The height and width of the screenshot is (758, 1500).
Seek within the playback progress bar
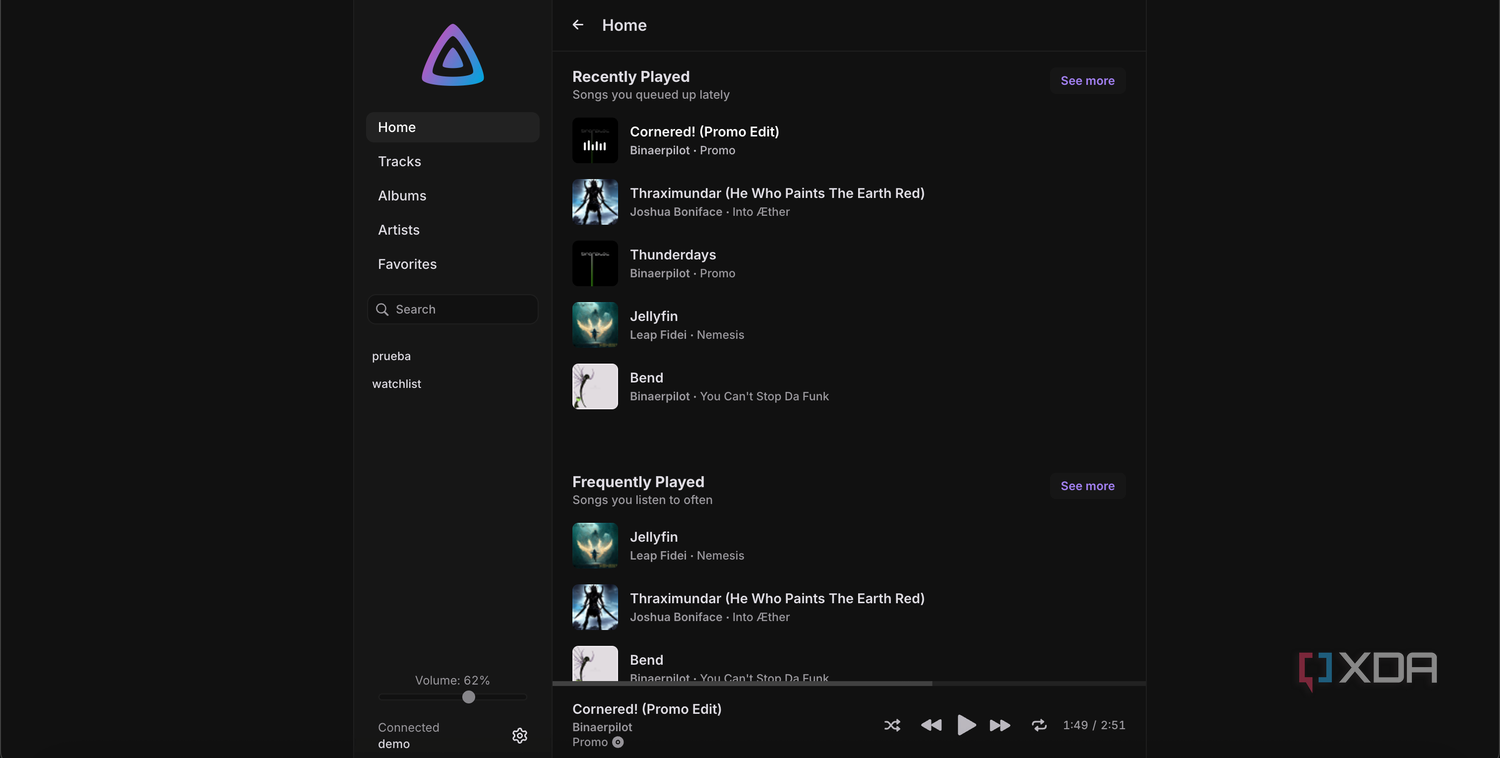pos(849,684)
